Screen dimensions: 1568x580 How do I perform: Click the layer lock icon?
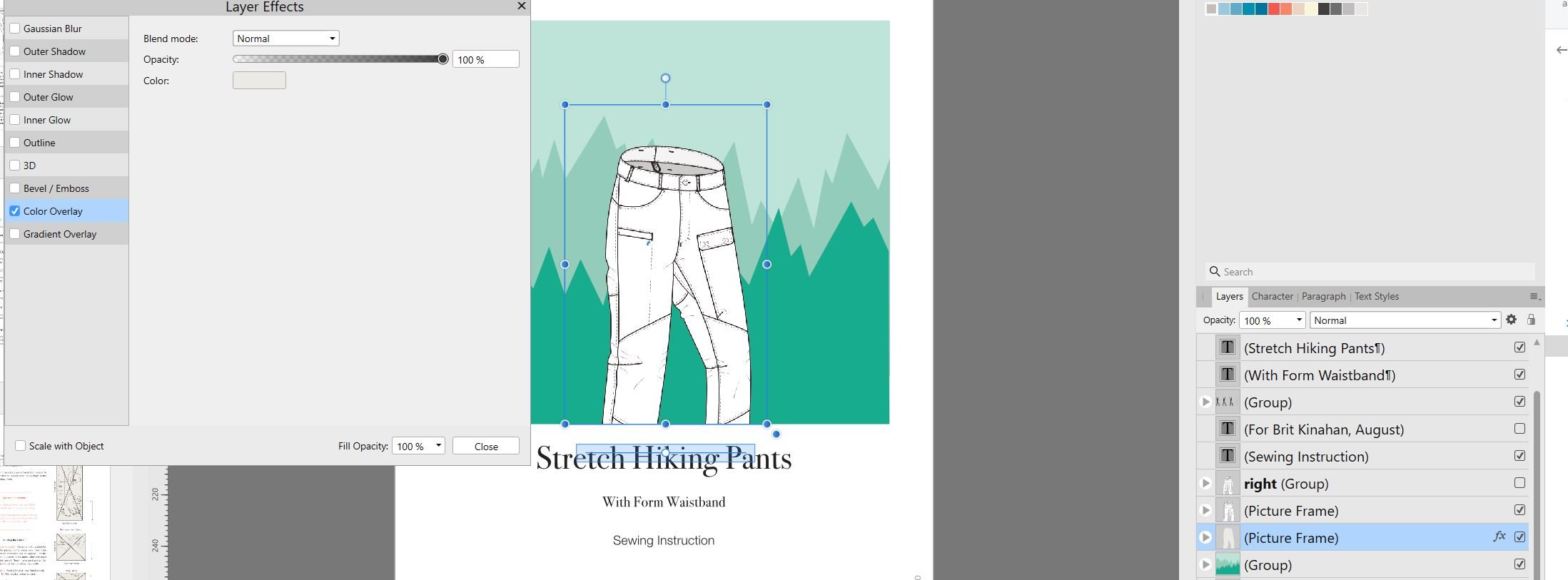click(x=1531, y=320)
